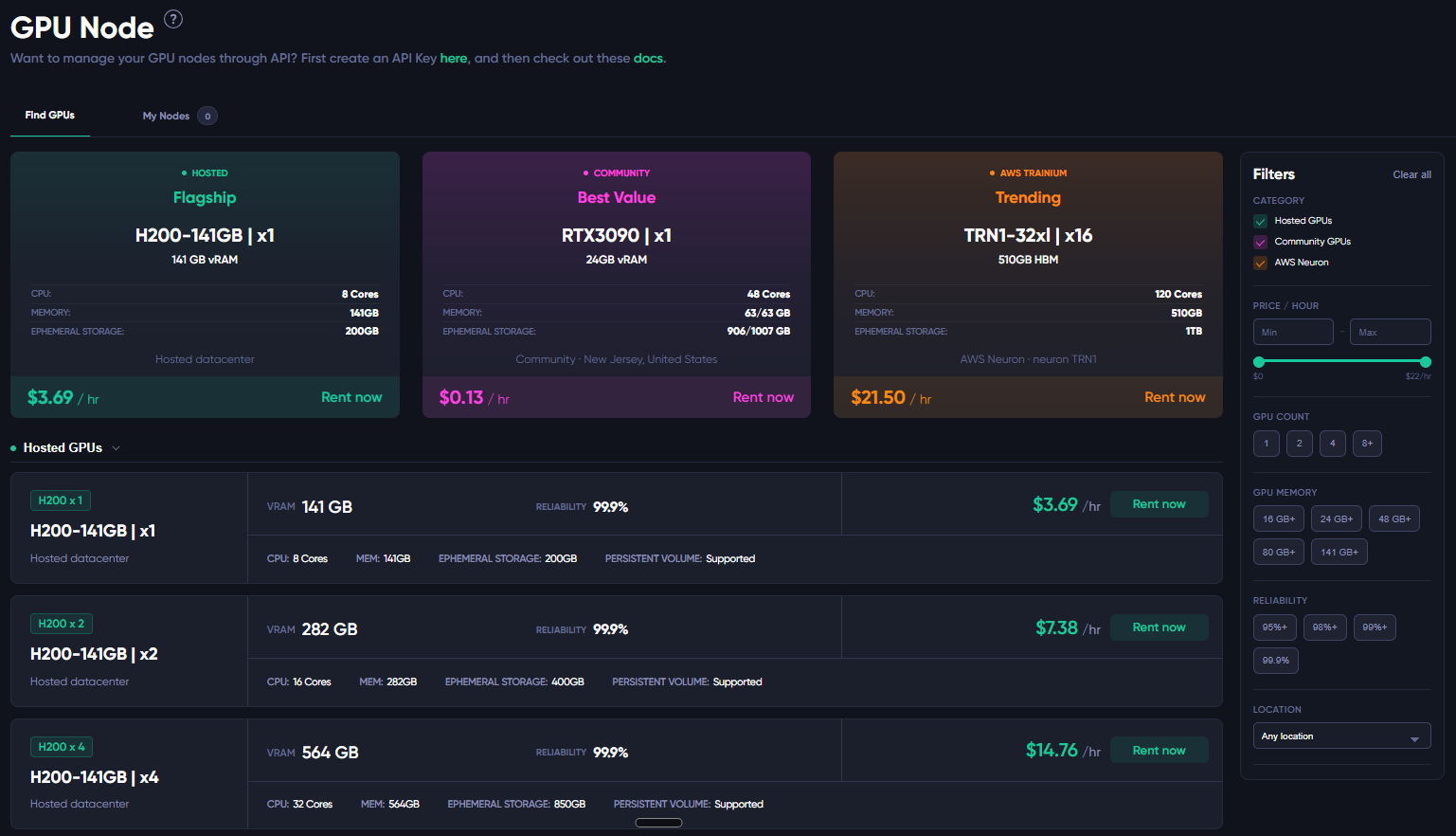
Task: Follow the 'here' API Key link
Action: 454,59
